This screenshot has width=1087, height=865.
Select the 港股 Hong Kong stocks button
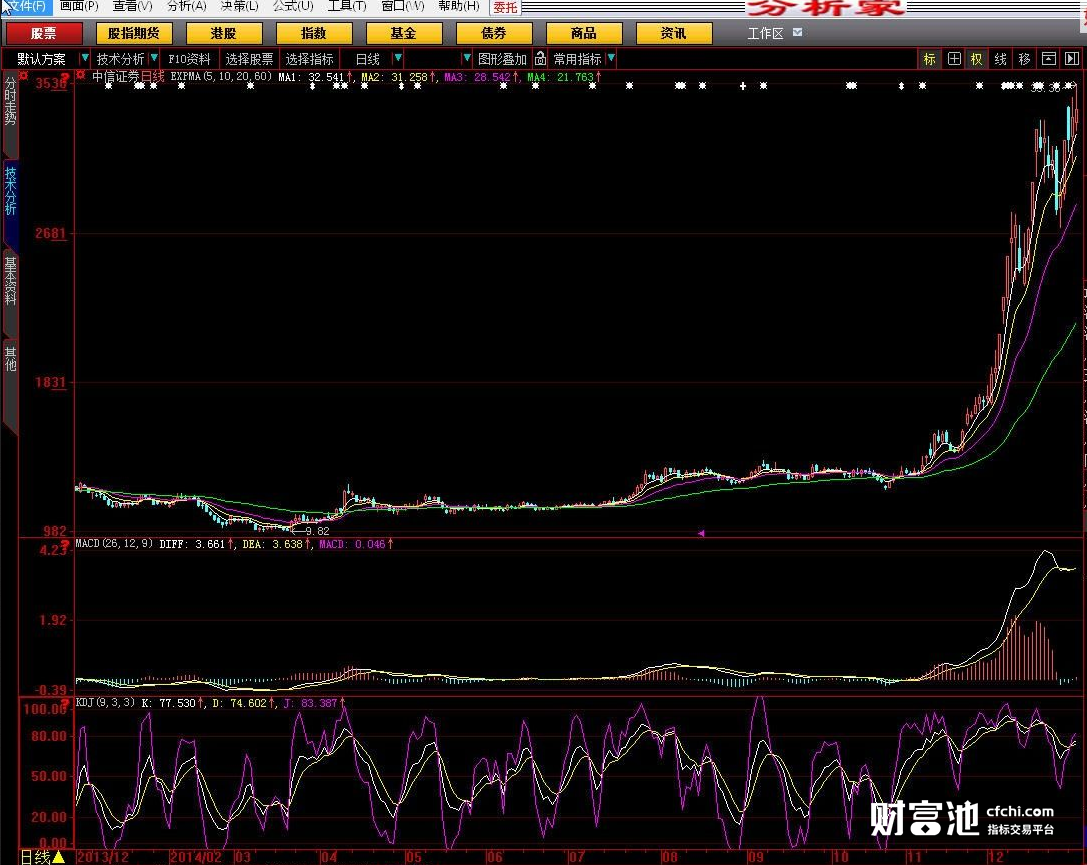tap(224, 33)
